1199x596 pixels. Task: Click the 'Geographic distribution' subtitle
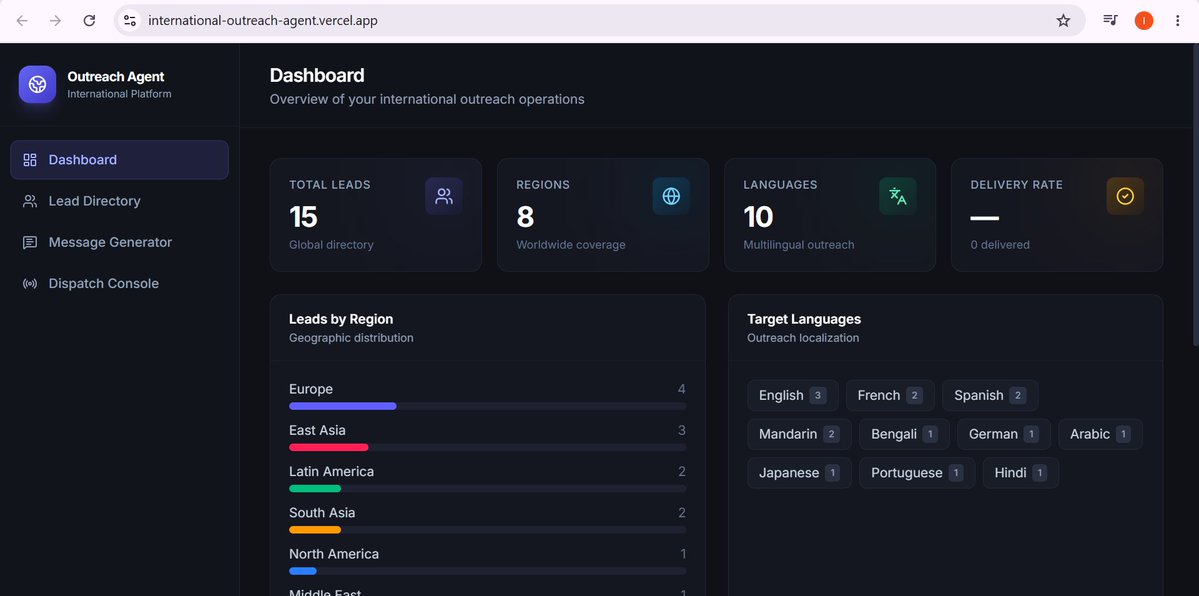[x=351, y=338]
